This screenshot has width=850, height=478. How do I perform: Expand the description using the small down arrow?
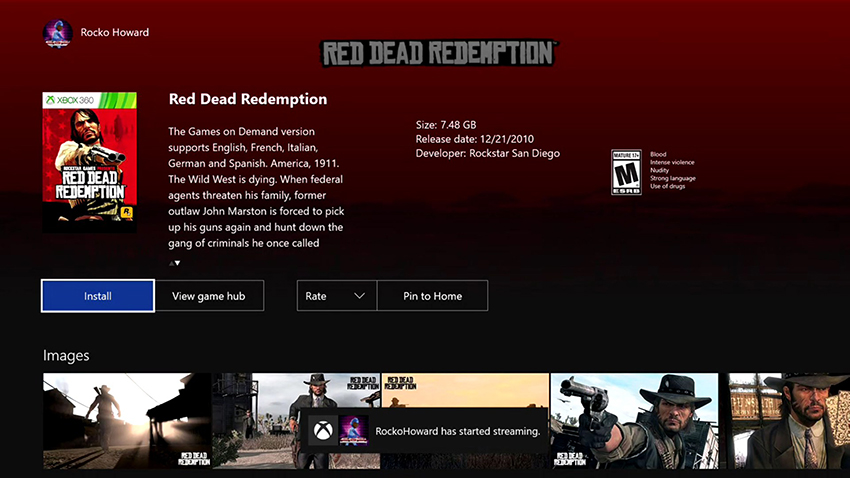(x=176, y=263)
